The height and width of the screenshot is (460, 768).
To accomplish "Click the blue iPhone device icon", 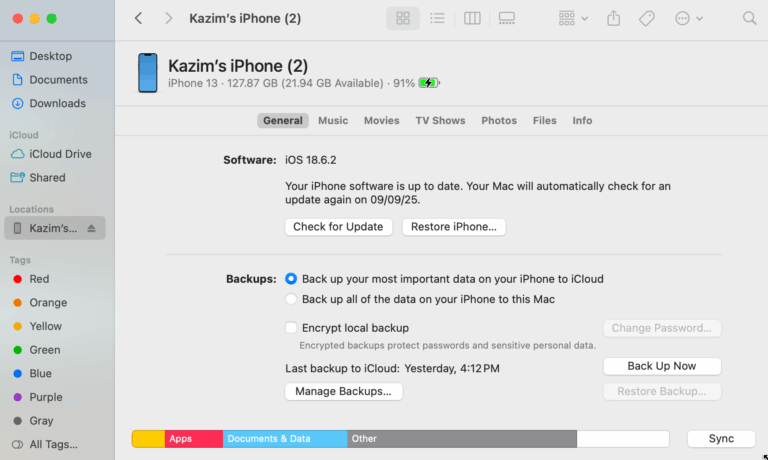I will tap(147, 73).
